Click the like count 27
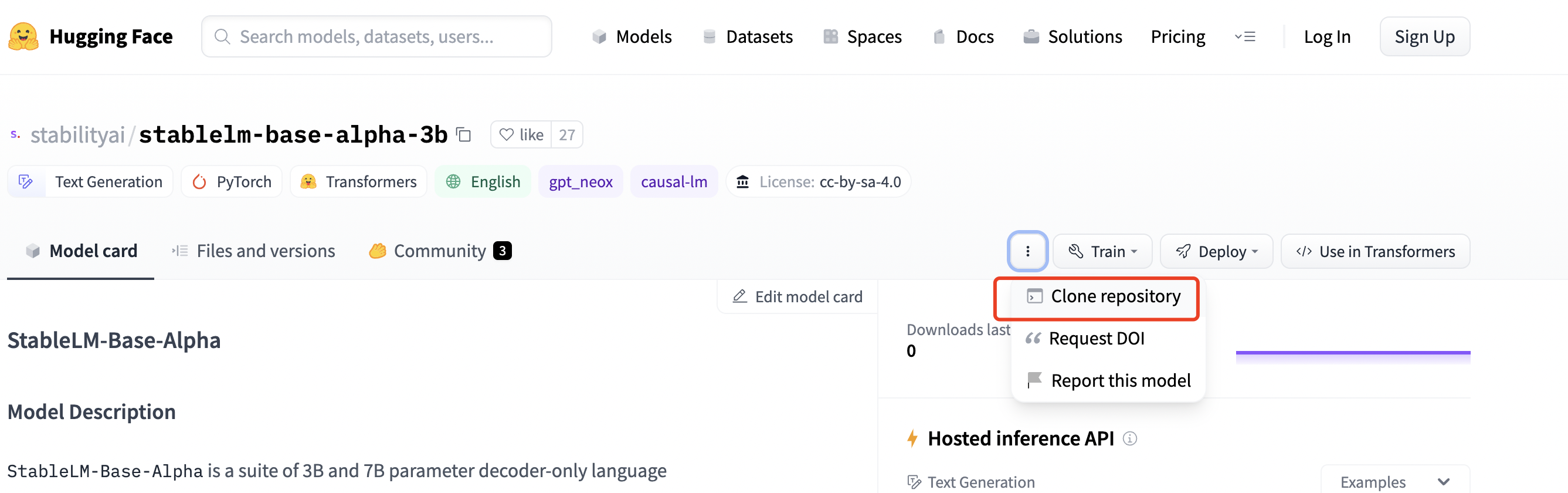1568x493 pixels. (566, 134)
